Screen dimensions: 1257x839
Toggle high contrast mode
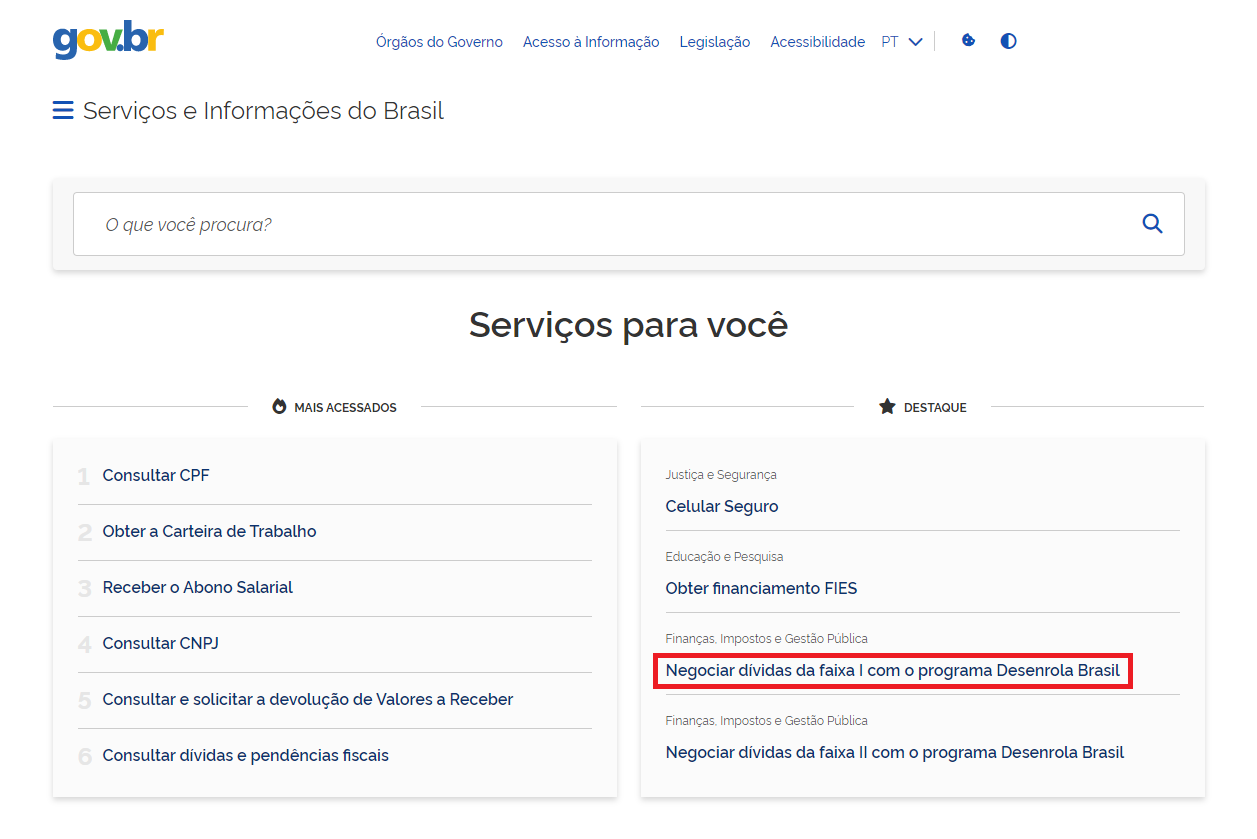click(1008, 41)
